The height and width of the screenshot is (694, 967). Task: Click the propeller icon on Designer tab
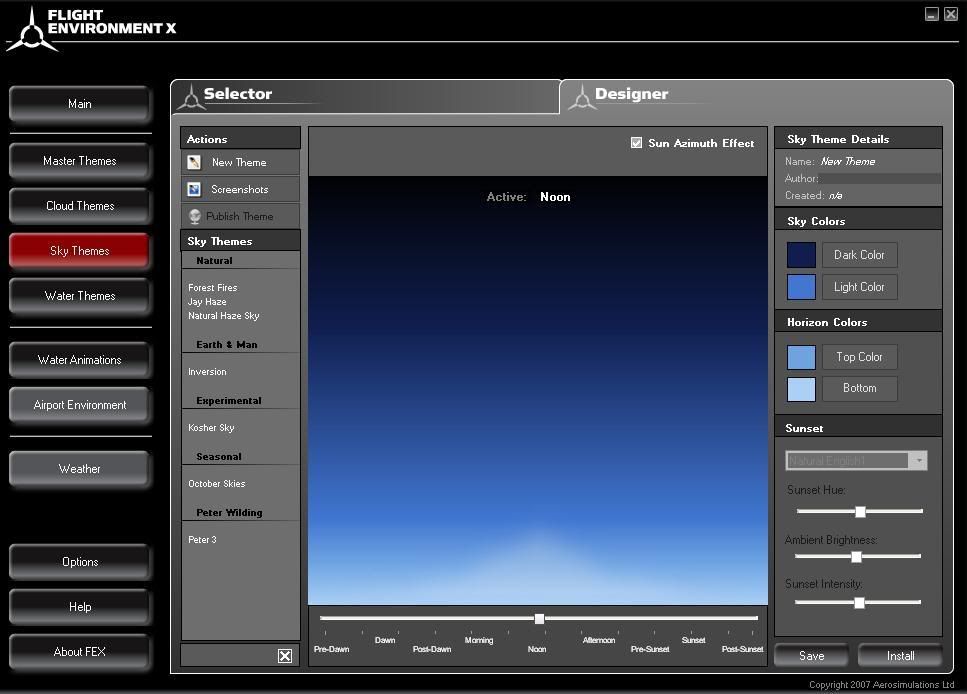[x=581, y=96]
